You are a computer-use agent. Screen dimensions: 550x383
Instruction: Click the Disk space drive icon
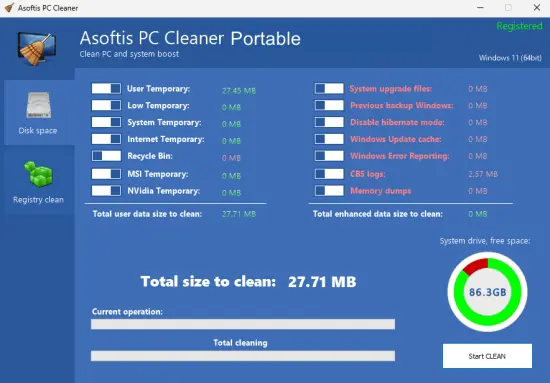38,105
